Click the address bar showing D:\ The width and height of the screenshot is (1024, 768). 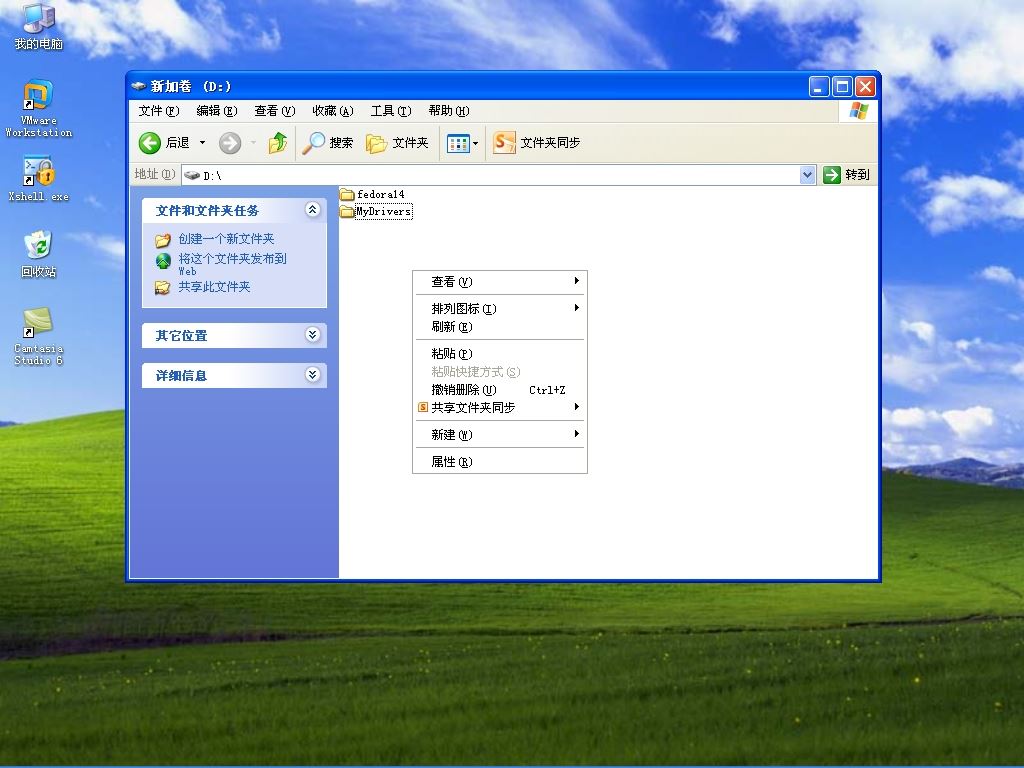[490, 175]
